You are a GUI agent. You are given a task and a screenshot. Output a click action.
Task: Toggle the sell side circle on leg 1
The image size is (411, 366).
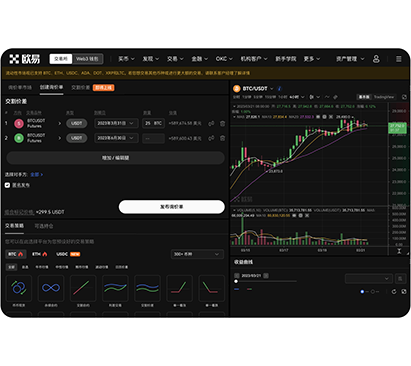pos(19,123)
